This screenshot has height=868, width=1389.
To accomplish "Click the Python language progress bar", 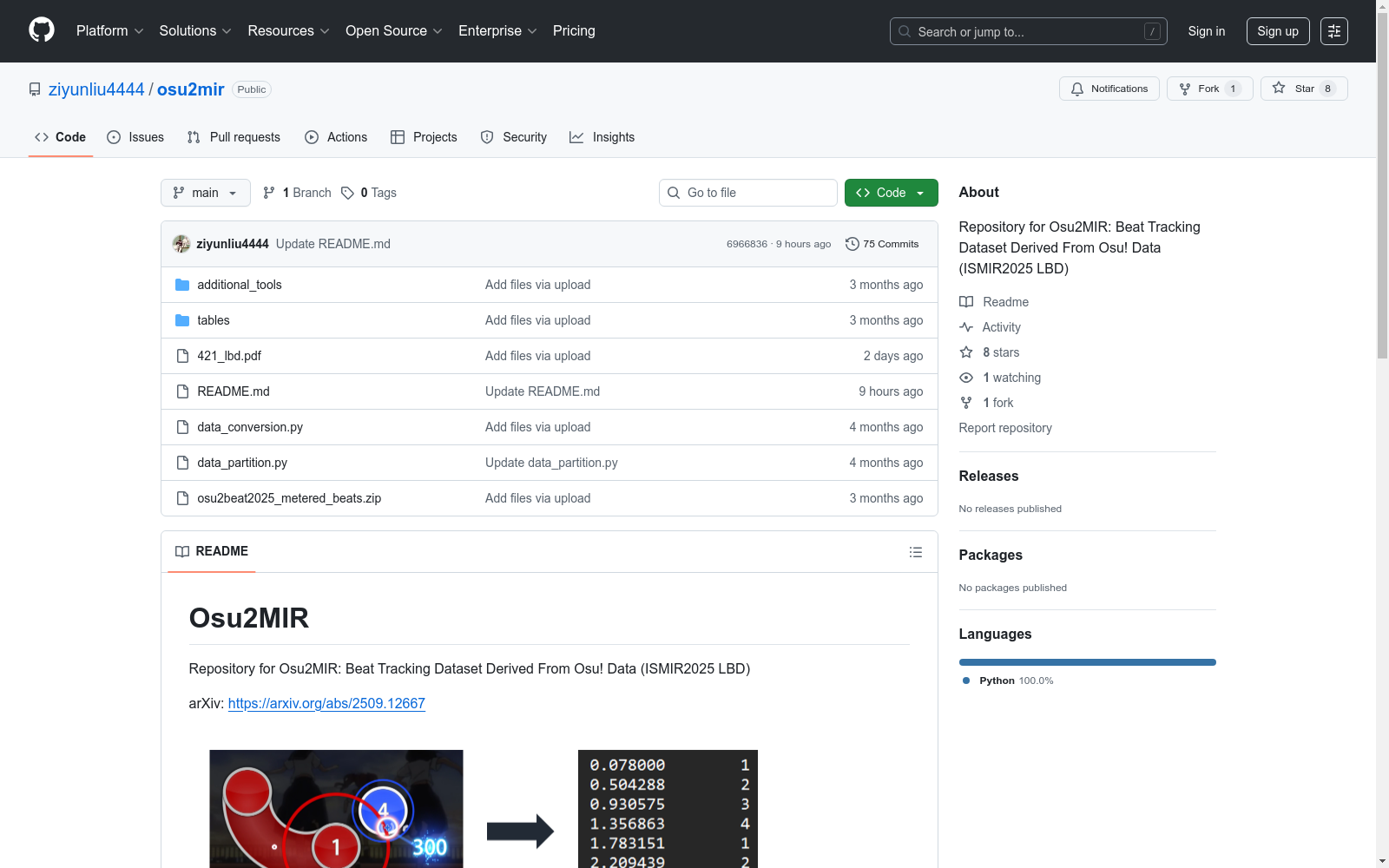I will coord(1087,662).
